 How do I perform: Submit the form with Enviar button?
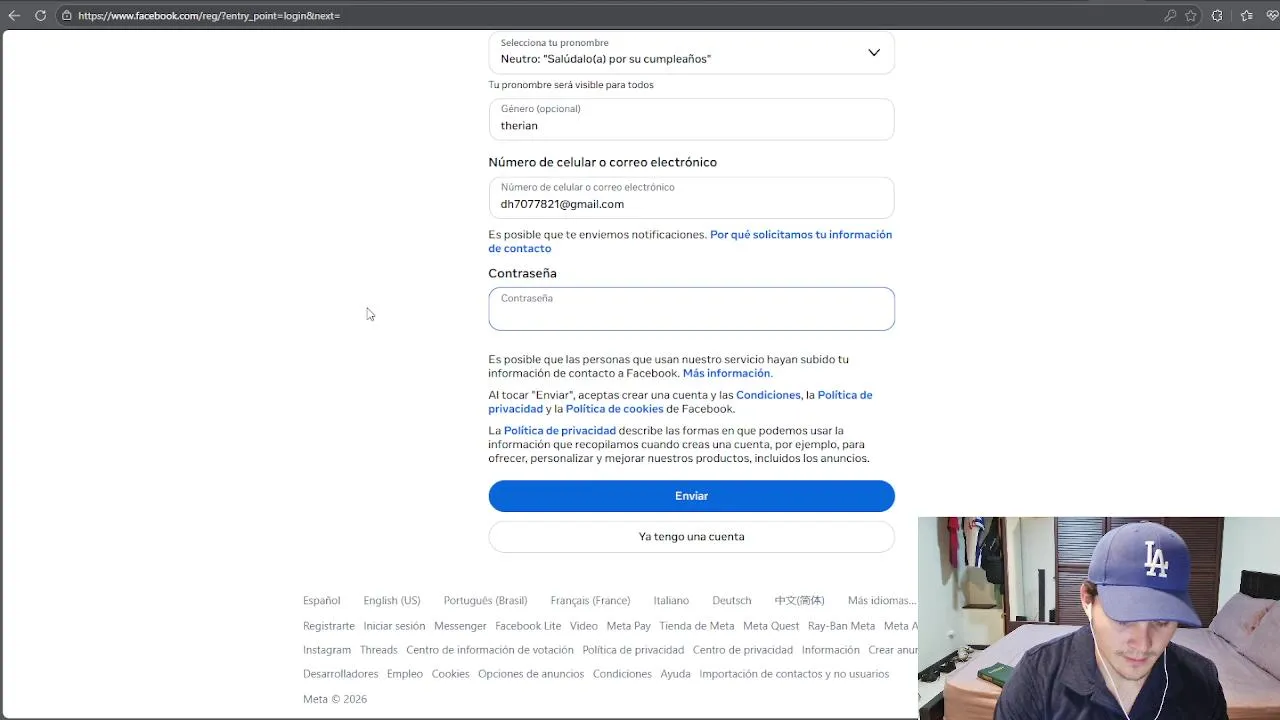[x=691, y=496]
